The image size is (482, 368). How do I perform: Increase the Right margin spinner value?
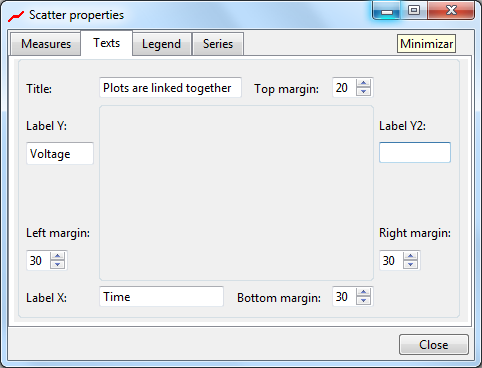click(x=410, y=256)
